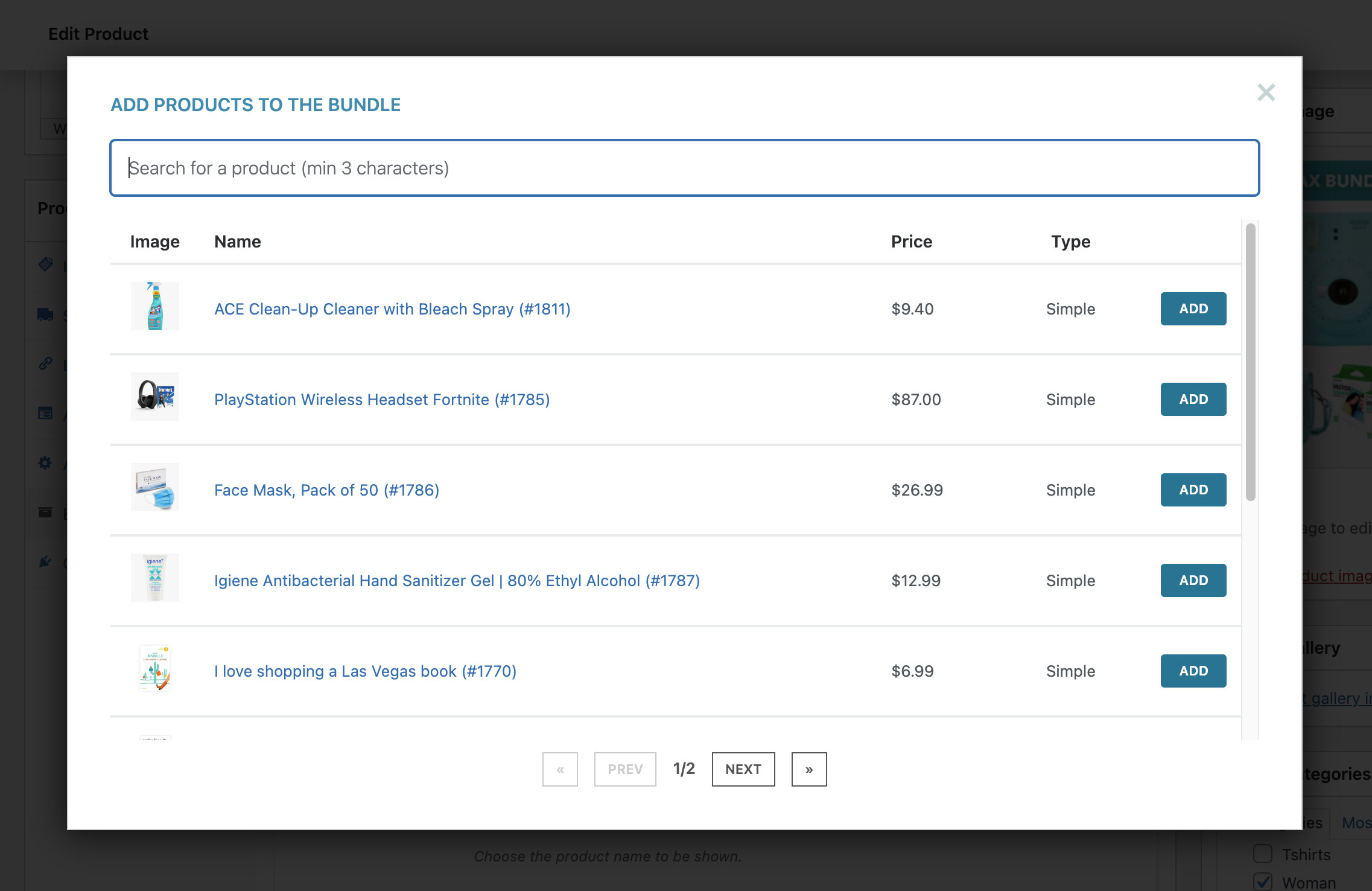The height and width of the screenshot is (891, 1372).
Task: Close the add products modal
Action: pyautogui.click(x=1266, y=92)
